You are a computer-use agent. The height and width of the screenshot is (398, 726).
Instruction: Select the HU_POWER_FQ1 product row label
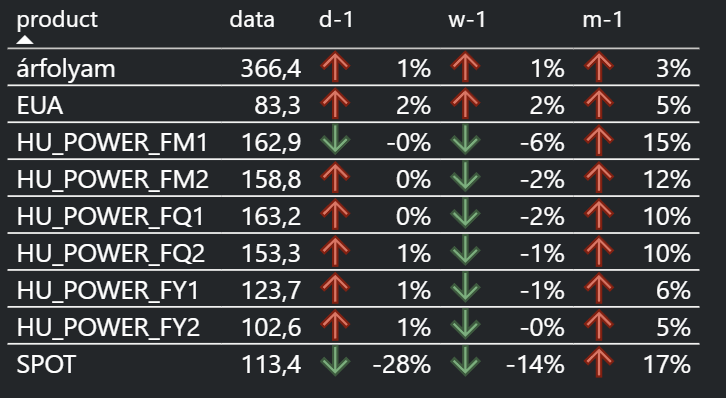pos(110,216)
